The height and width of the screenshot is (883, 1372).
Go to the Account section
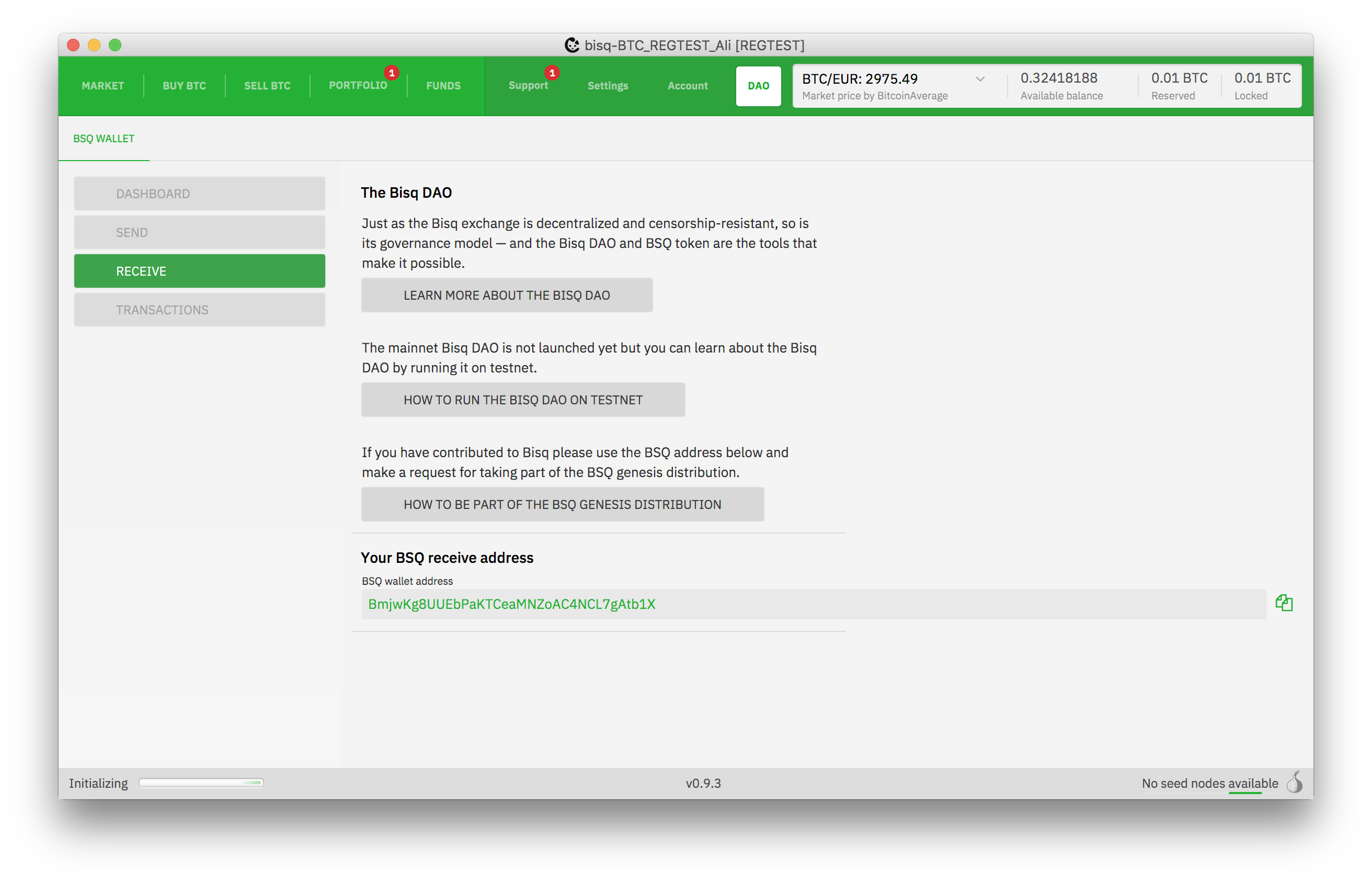pos(687,85)
